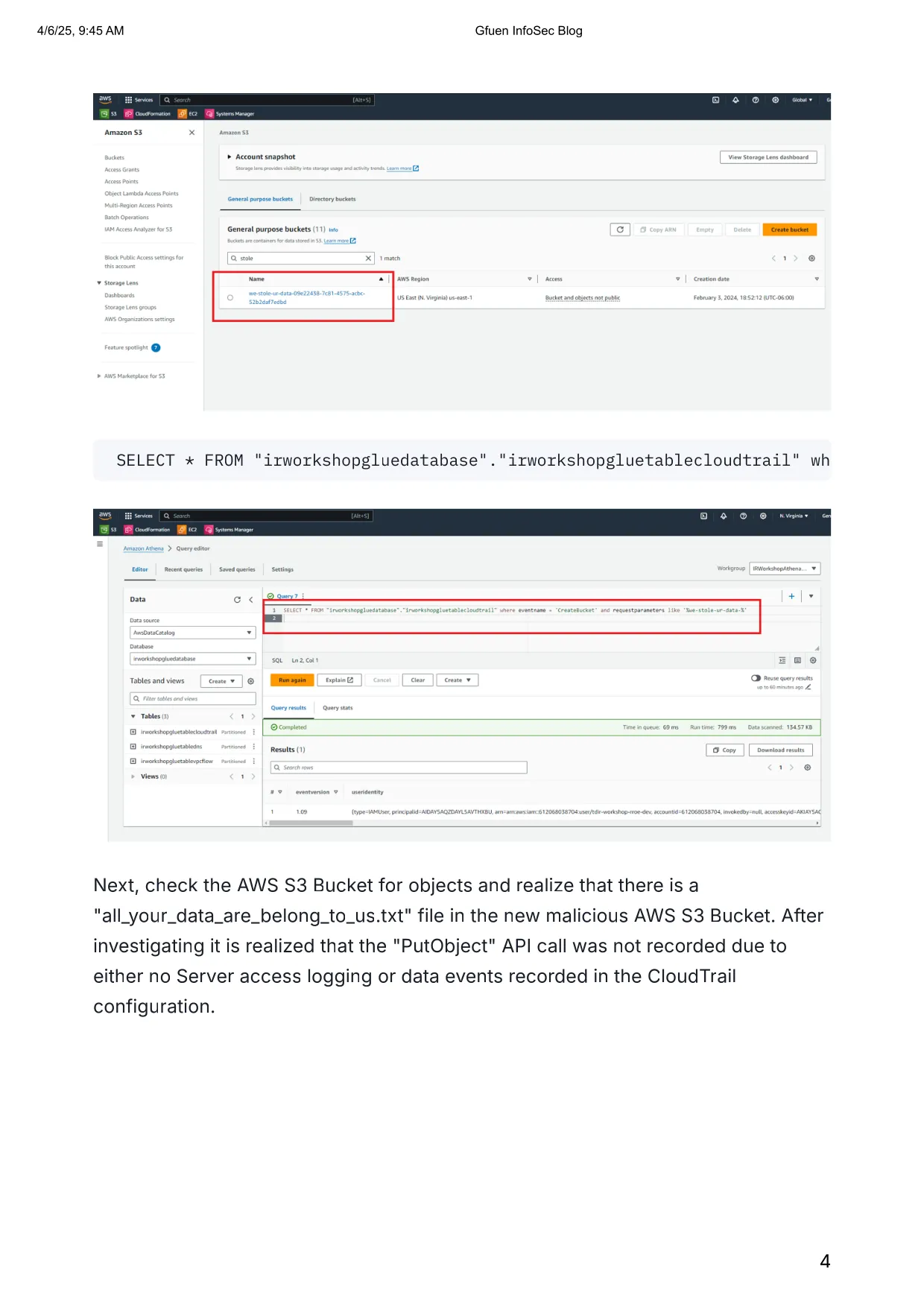
Task: Open hamburger navigation menu in Athena console
Action: click(100, 544)
